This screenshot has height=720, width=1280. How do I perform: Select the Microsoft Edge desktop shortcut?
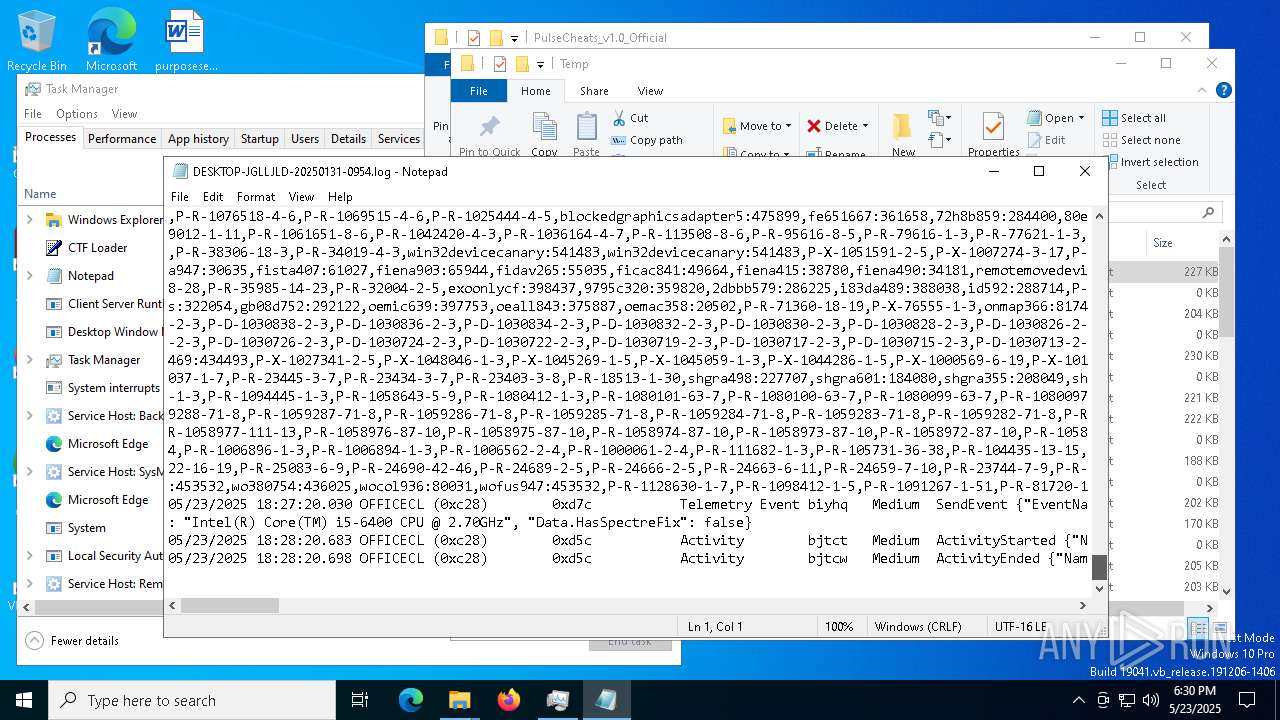click(111, 40)
